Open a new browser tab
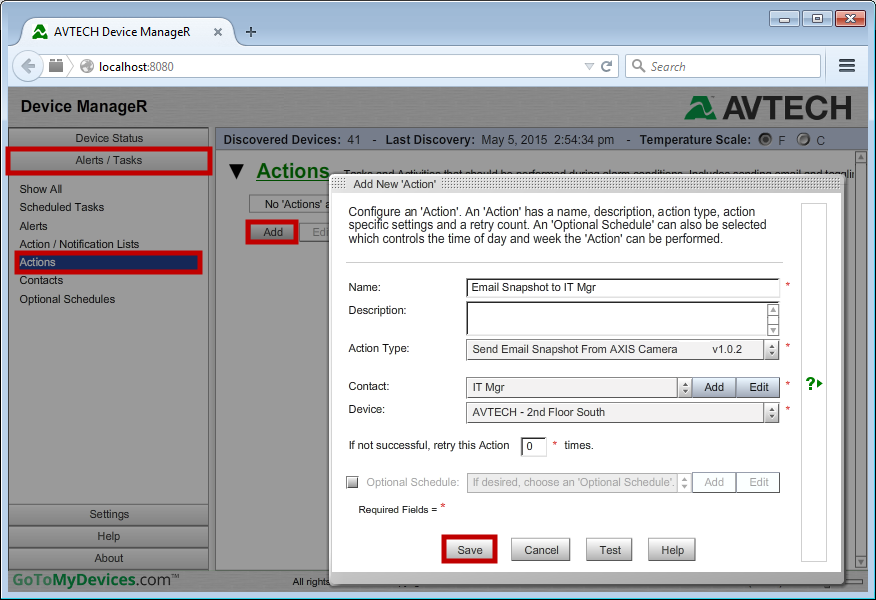The width and height of the screenshot is (876, 600). click(250, 31)
